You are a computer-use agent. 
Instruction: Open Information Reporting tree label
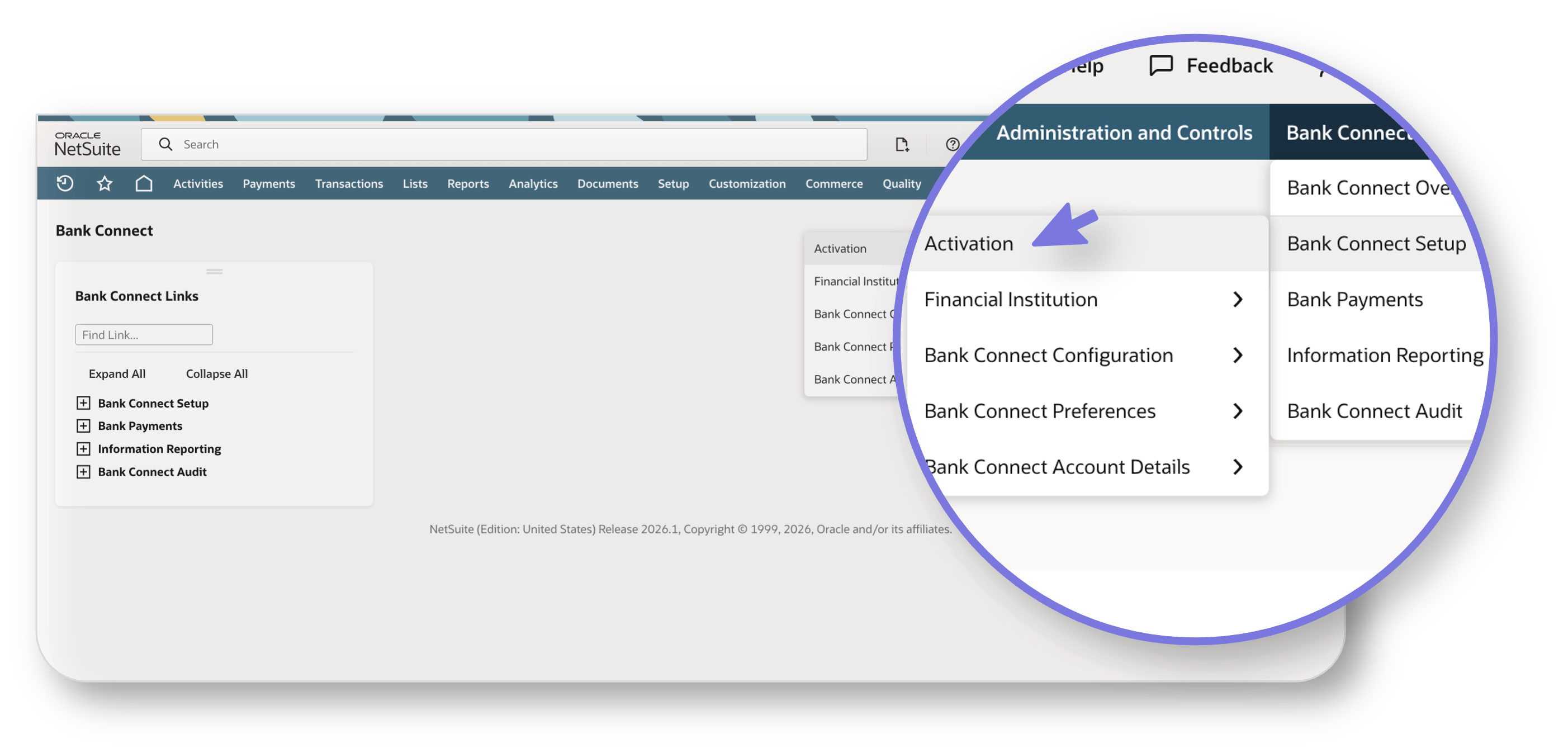coord(159,449)
